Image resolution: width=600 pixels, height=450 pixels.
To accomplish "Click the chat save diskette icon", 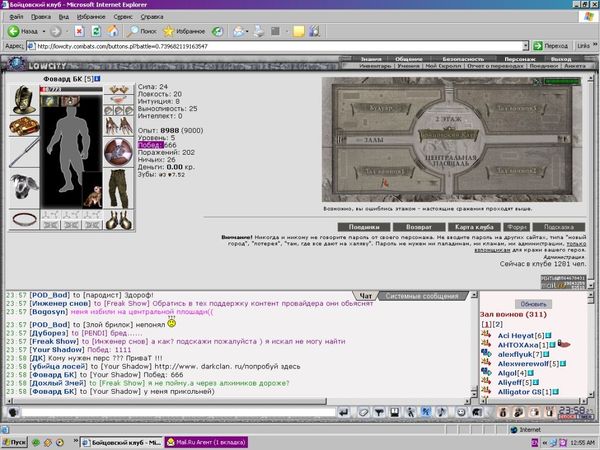I will pyautogui.click(x=395, y=412).
